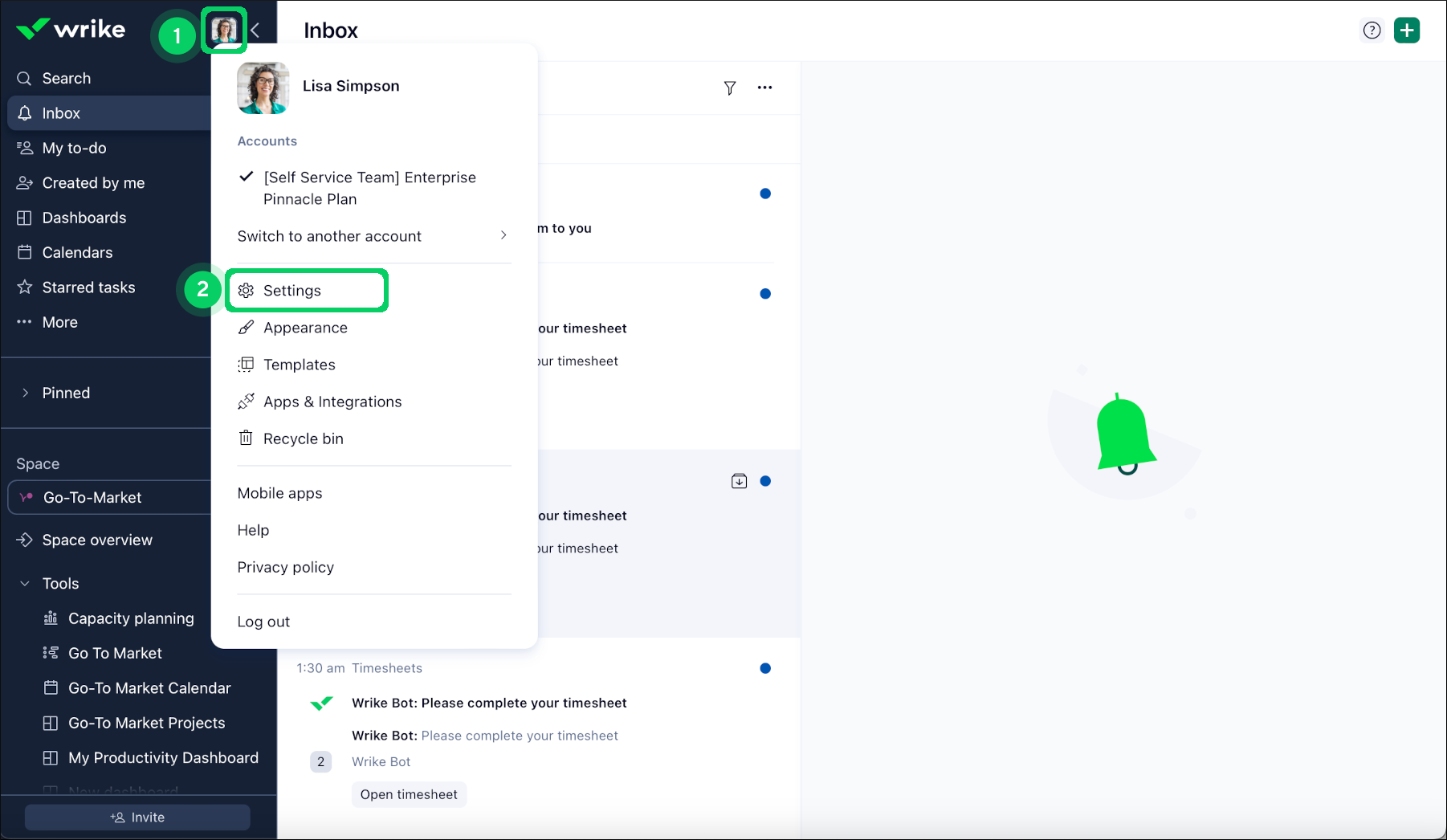Toggle the unread dot on the 1:30 am notification

pyautogui.click(x=764, y=668)
